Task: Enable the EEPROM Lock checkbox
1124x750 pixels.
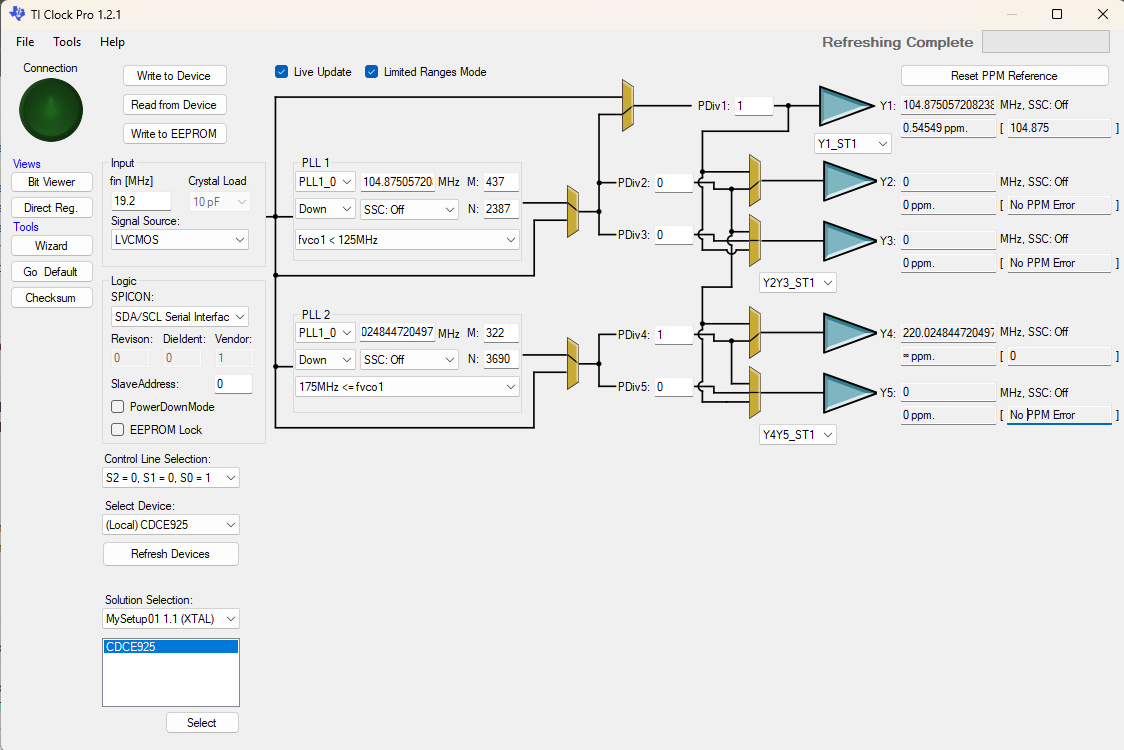Action: (x=118, y=429)
